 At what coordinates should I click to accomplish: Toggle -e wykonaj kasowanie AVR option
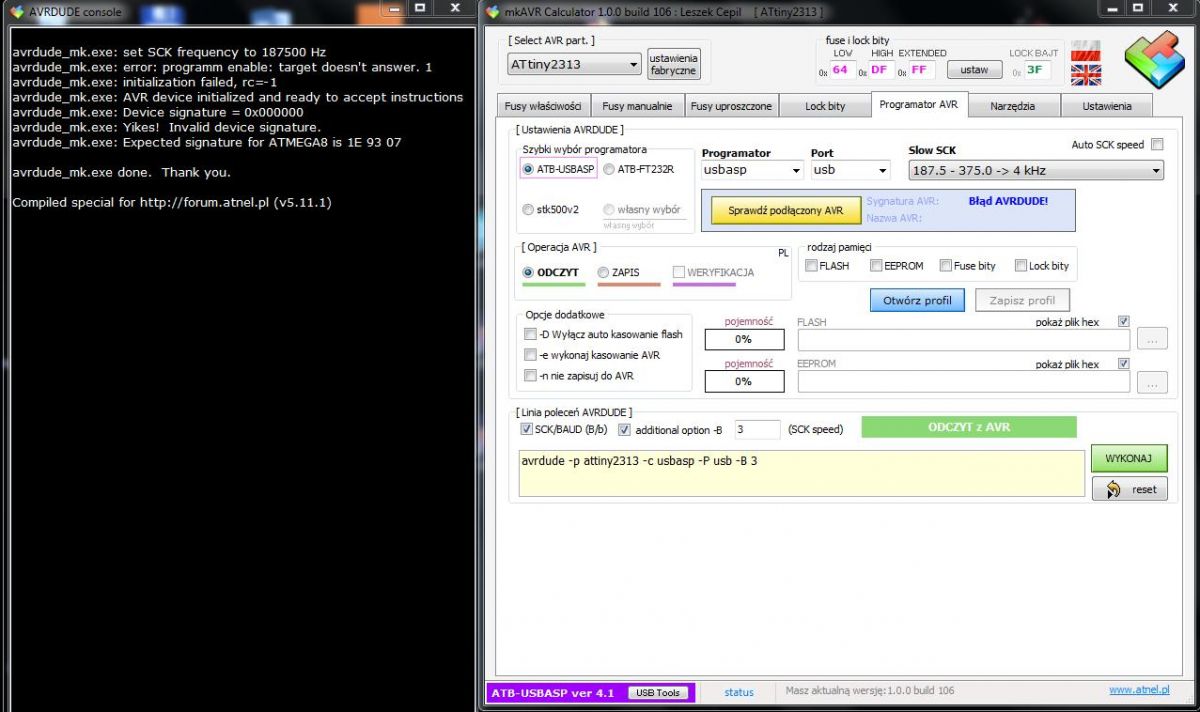(x=530, y=355)
